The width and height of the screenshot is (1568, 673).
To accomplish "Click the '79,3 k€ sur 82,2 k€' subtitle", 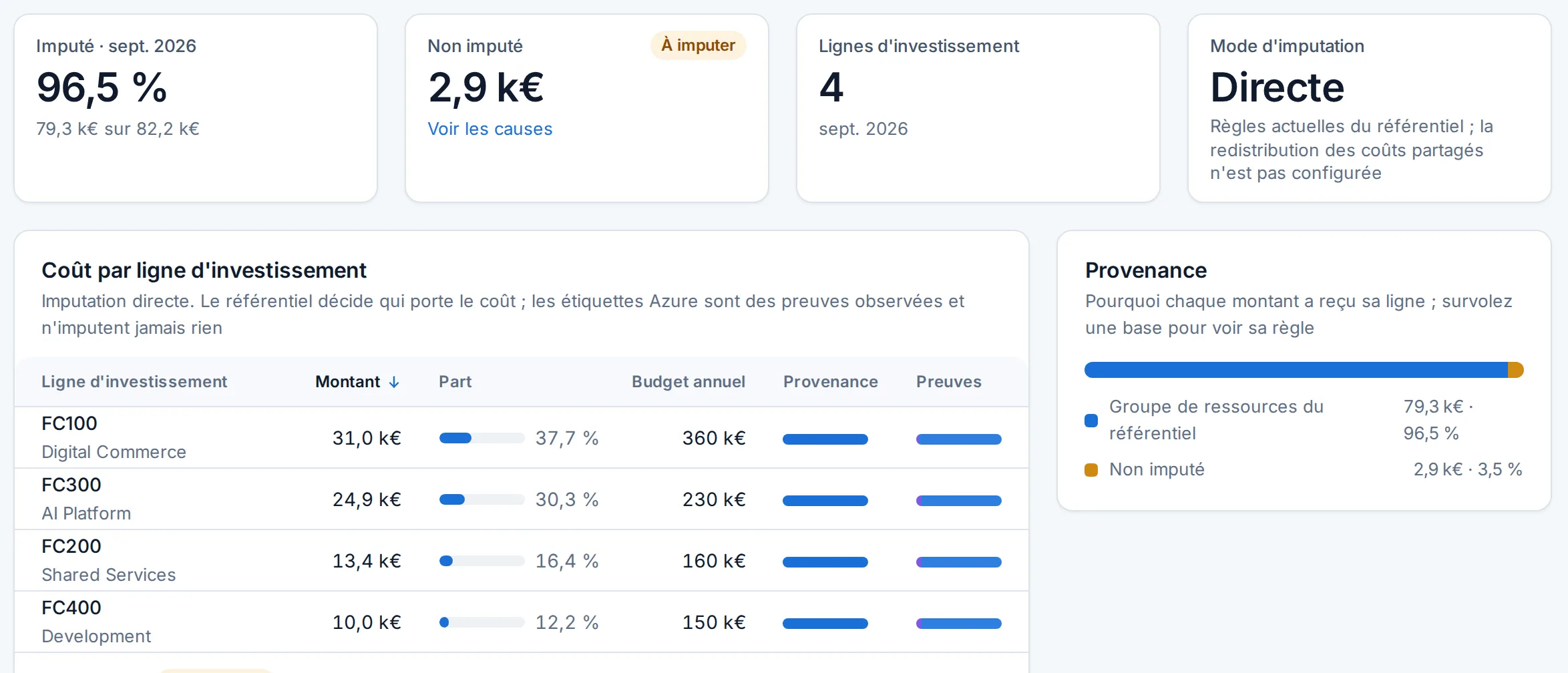I will coord(118,129).
